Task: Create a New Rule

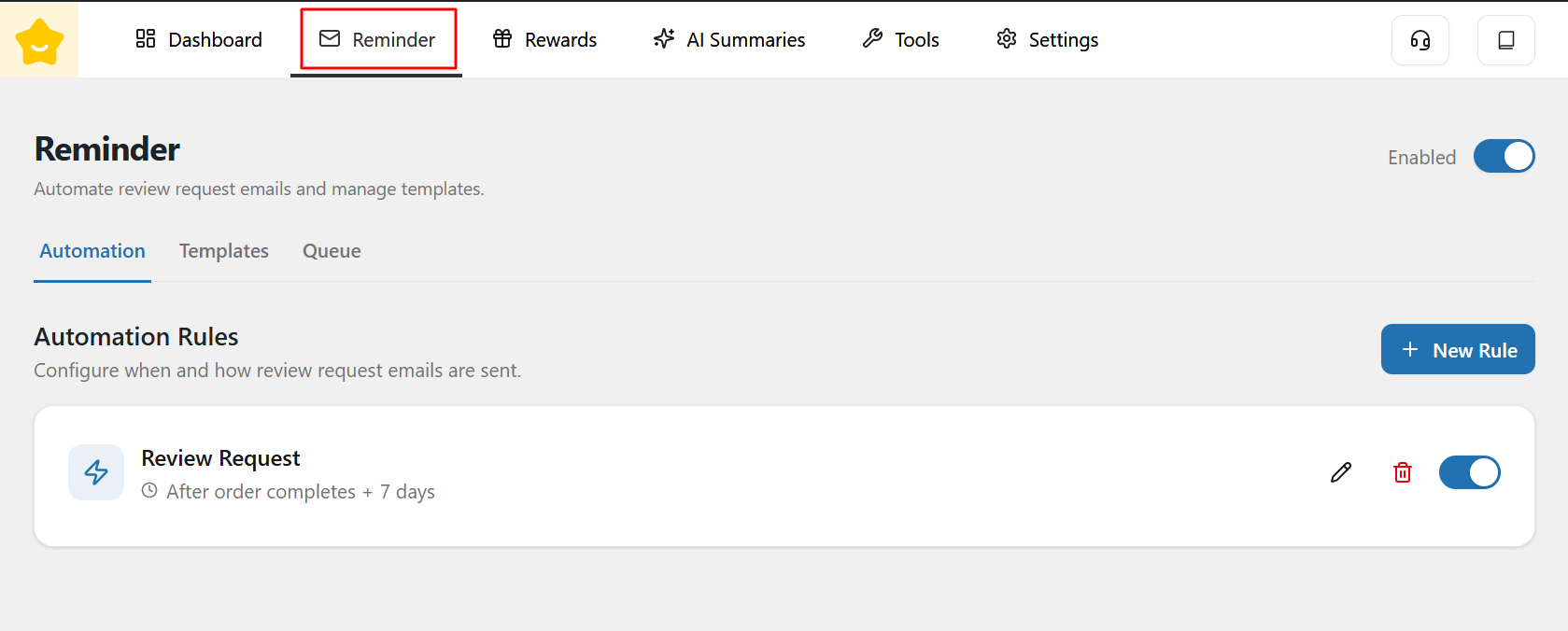Action: (x=1457, y=350)
